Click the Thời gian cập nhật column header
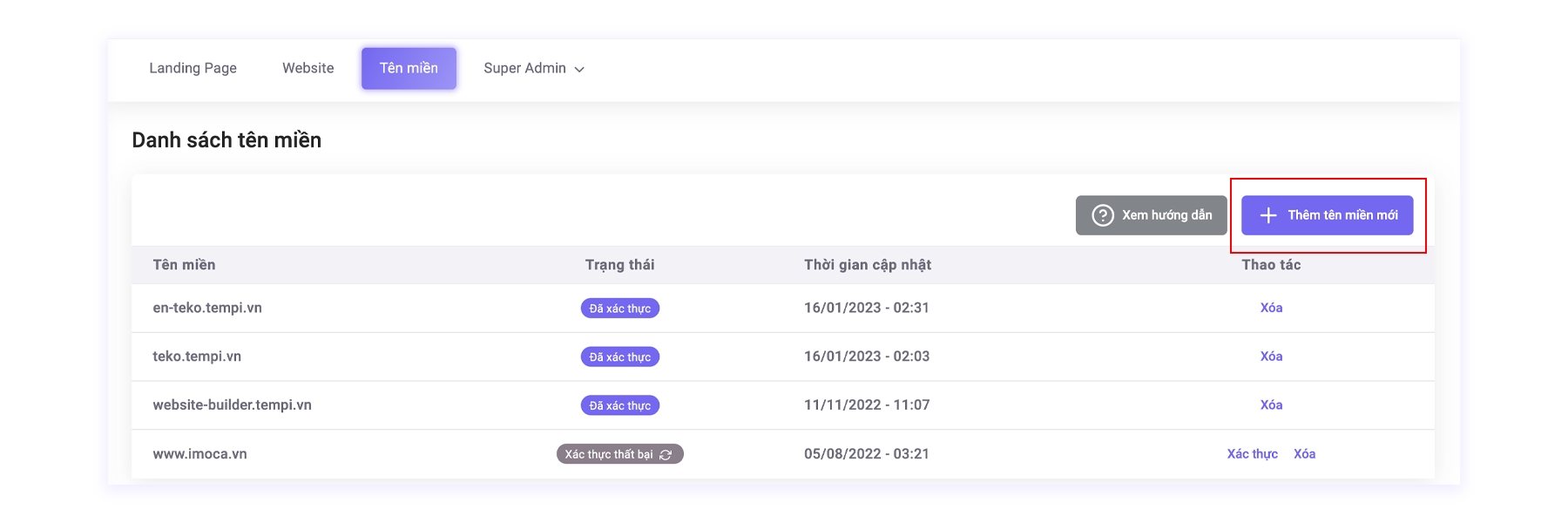The width and height of the screenshot is (1568, 523). pyautogui.click(x=867, y=265)
